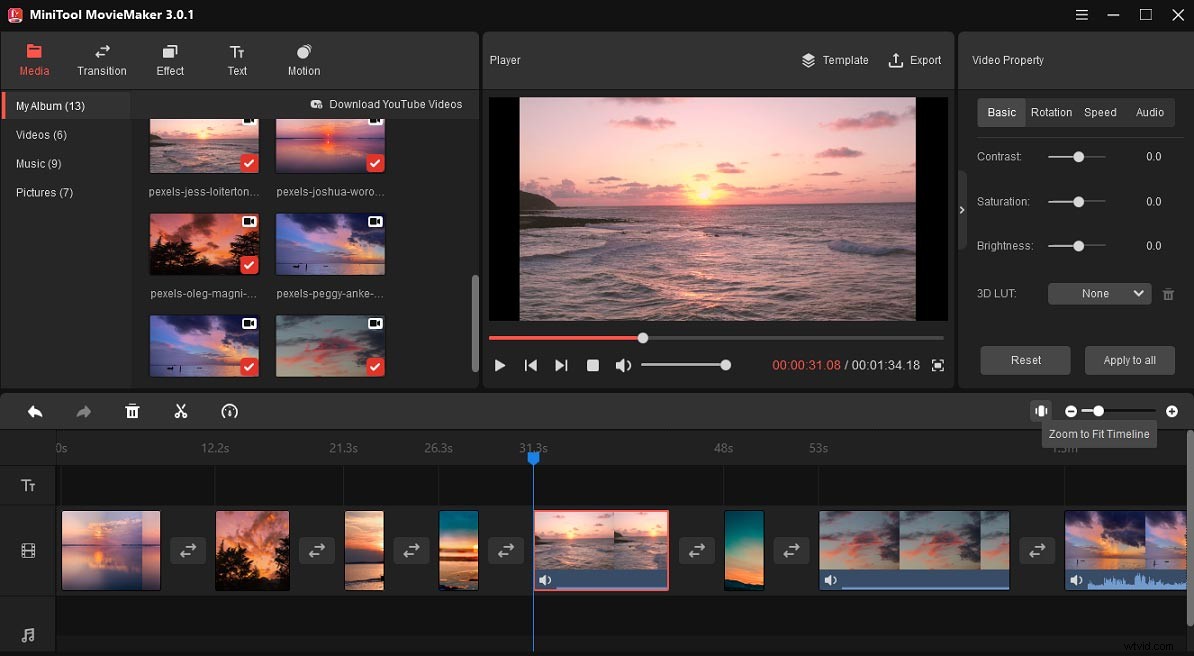Select the Motion panel icon
The height and width of the screenshot is (656, 1194).
point(303,58)
